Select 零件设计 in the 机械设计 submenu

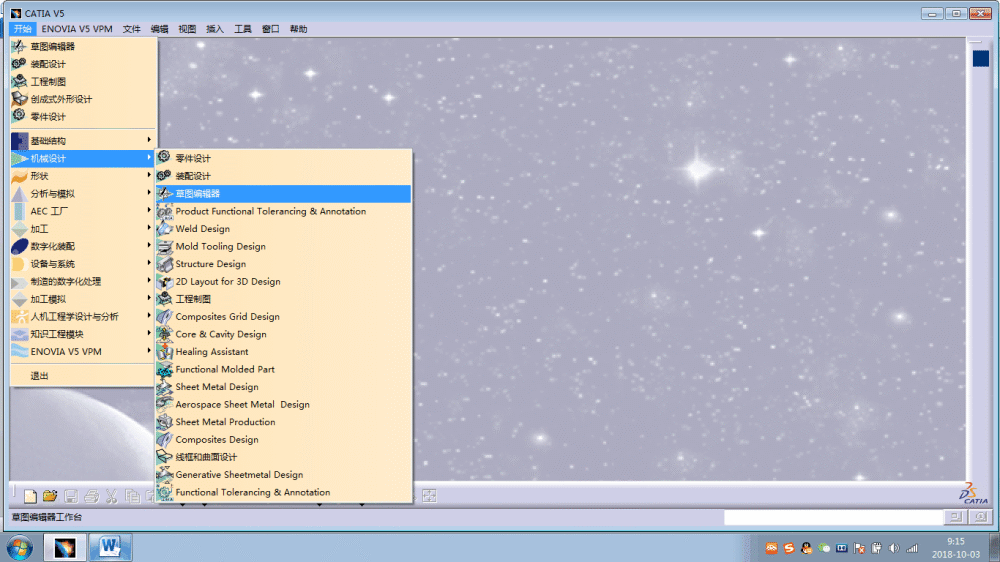pyautogui.click(x=284, y=158)
